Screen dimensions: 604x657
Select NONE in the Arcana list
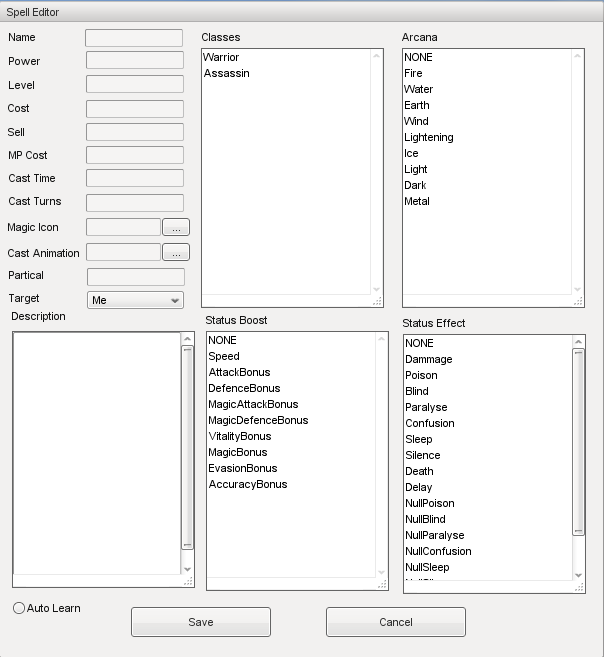point(488,57)
